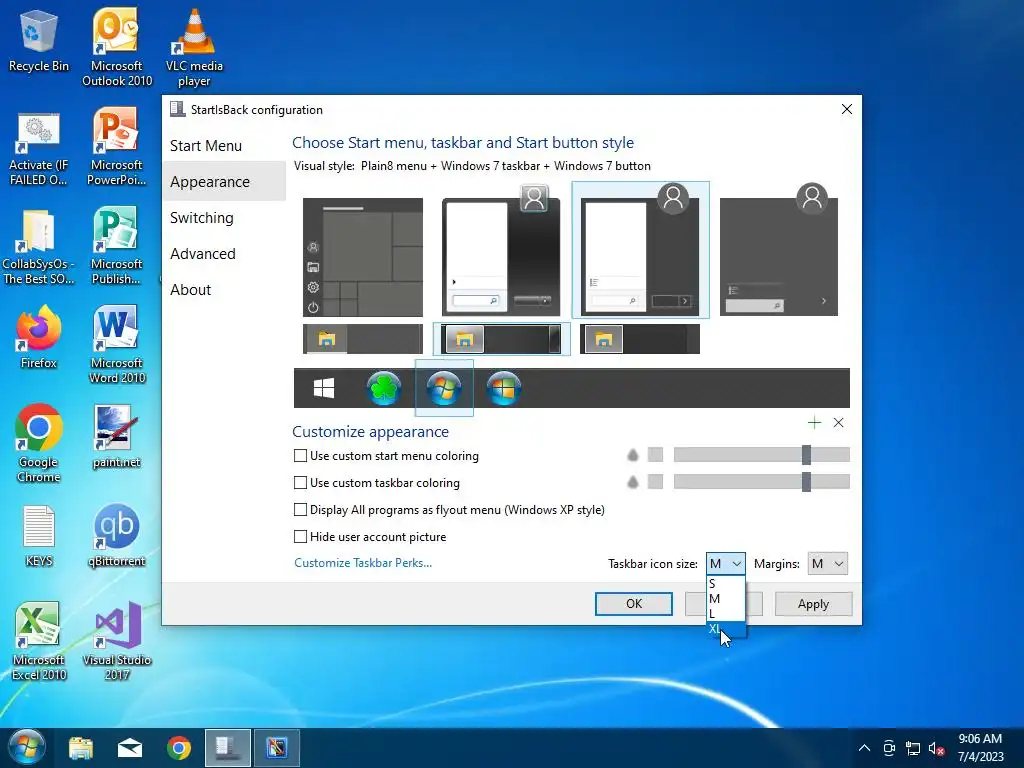Open CollabSysOs desktop shortcut
The image size is (1024, 768).
coord(39,246)
